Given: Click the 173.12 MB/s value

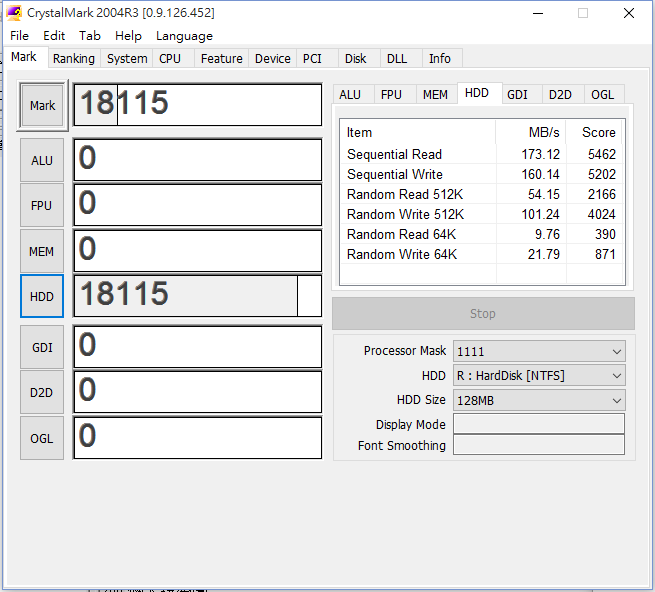Looking at the screenshot, I should pyautogui.click(x=541, y=155).
